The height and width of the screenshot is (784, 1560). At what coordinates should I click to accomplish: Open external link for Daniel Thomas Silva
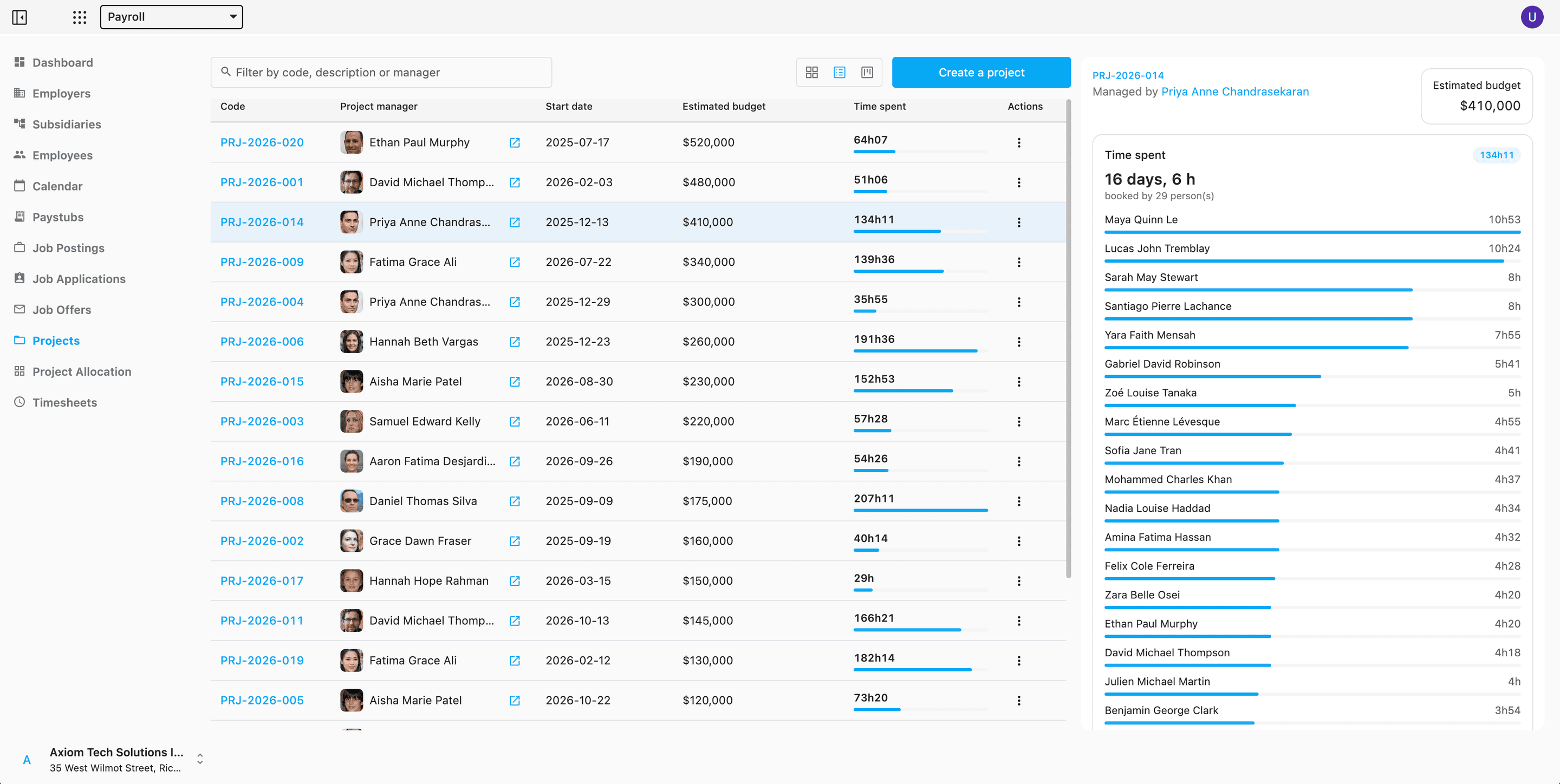point(515,501)
